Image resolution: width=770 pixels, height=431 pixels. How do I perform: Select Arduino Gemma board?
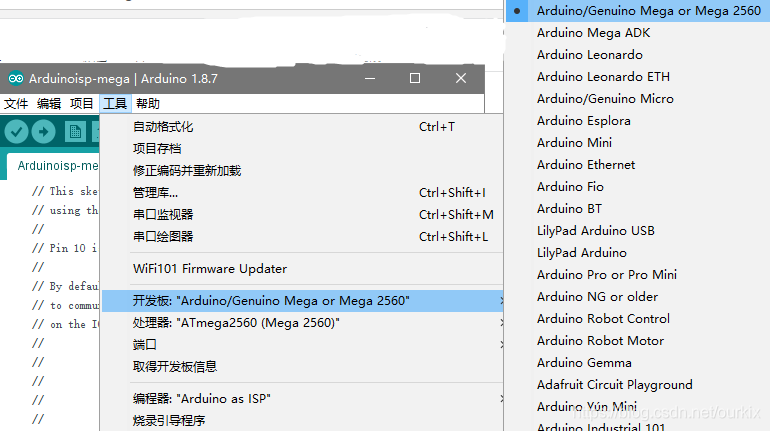[x=638, y=363]
